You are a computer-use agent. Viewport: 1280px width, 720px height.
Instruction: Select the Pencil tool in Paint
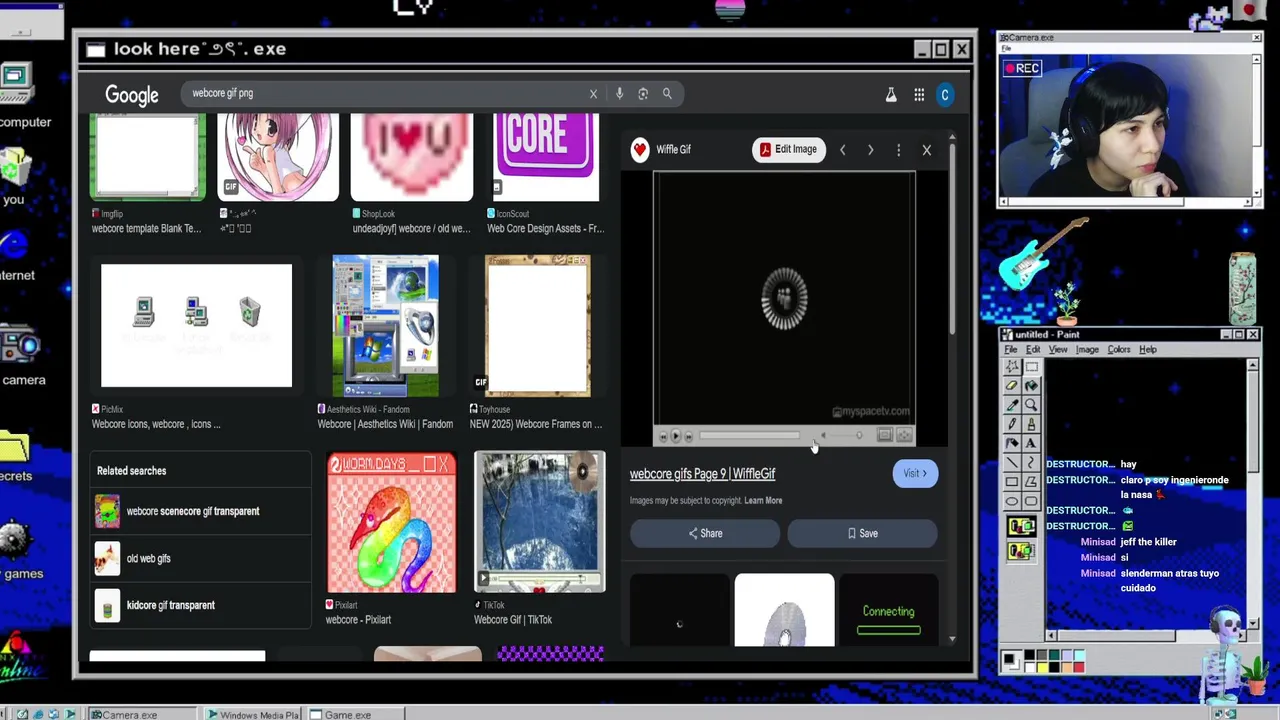pyautogui.click(x=1012, y=424)
